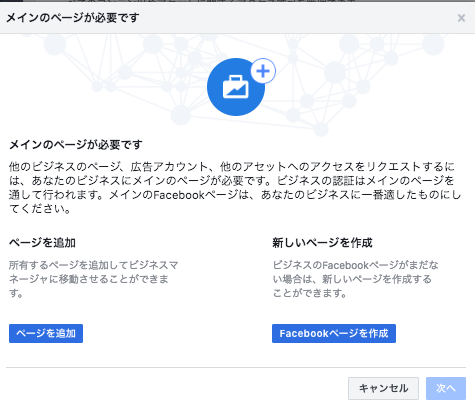Viewport: 475px width, 406px height.
Task: Click the paragraph starting 他のビジネスのページ
Action: (235, 187)
